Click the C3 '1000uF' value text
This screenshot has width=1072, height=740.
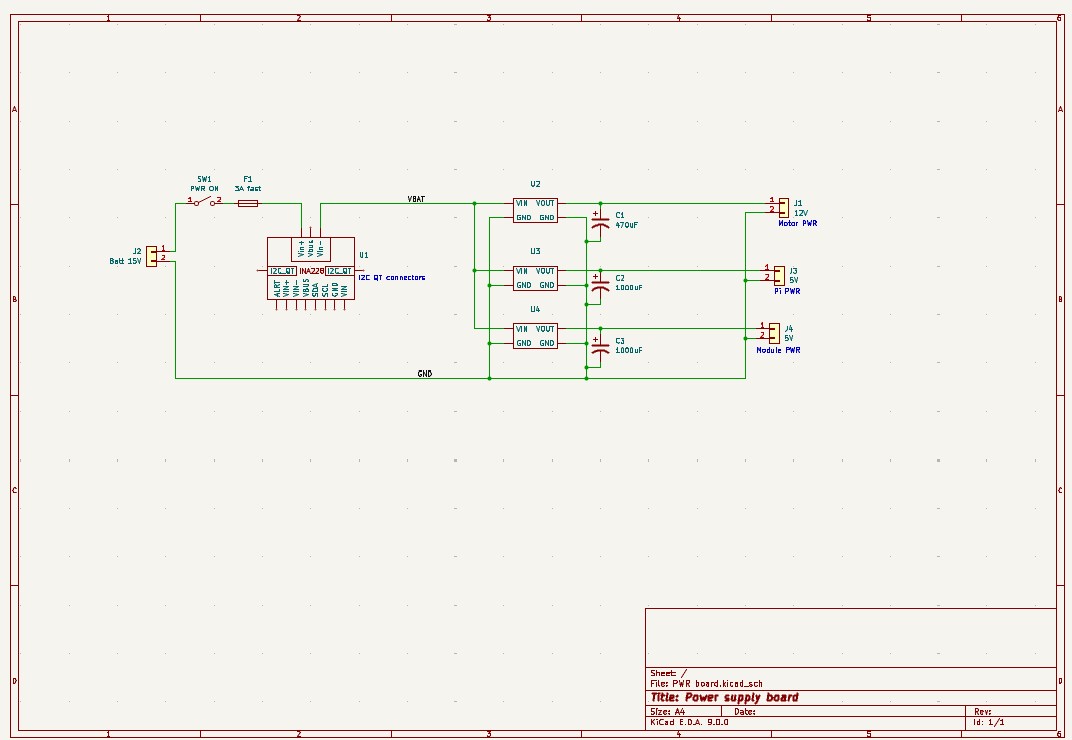pos(628,350)
